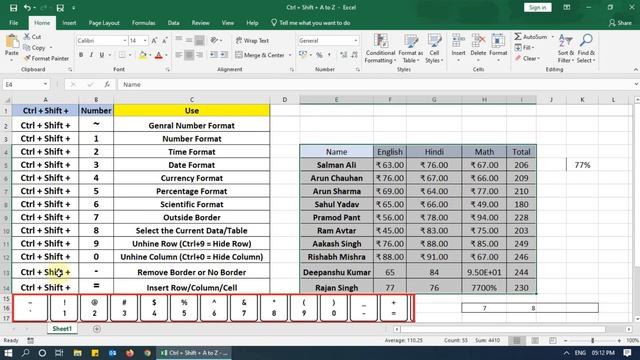This screenshot has height=360, width=640.
Task: Click the Increase Decimal icon
Action: coord(344,55)
